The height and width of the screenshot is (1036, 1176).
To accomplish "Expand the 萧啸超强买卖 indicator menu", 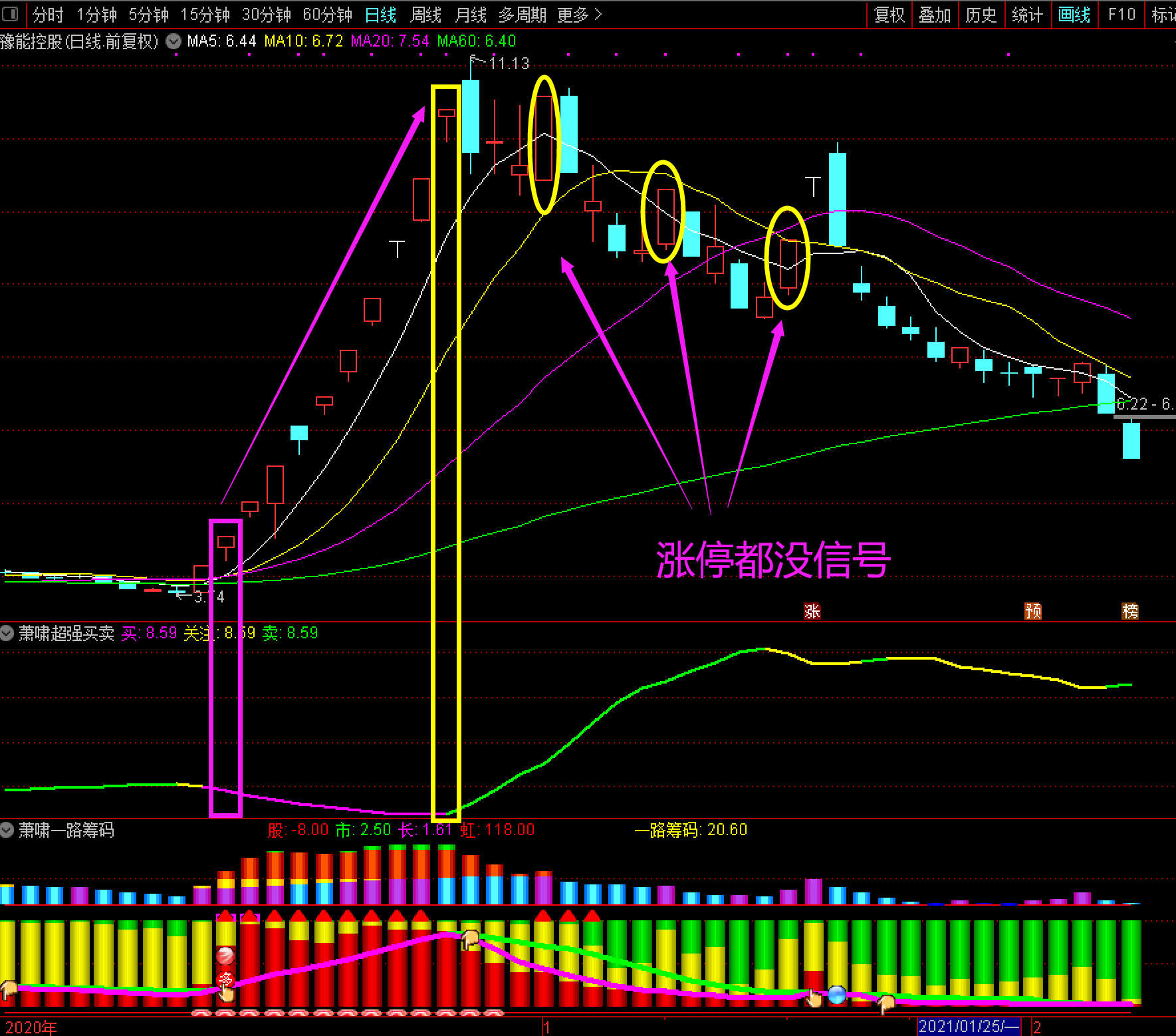I will (7, 633).
